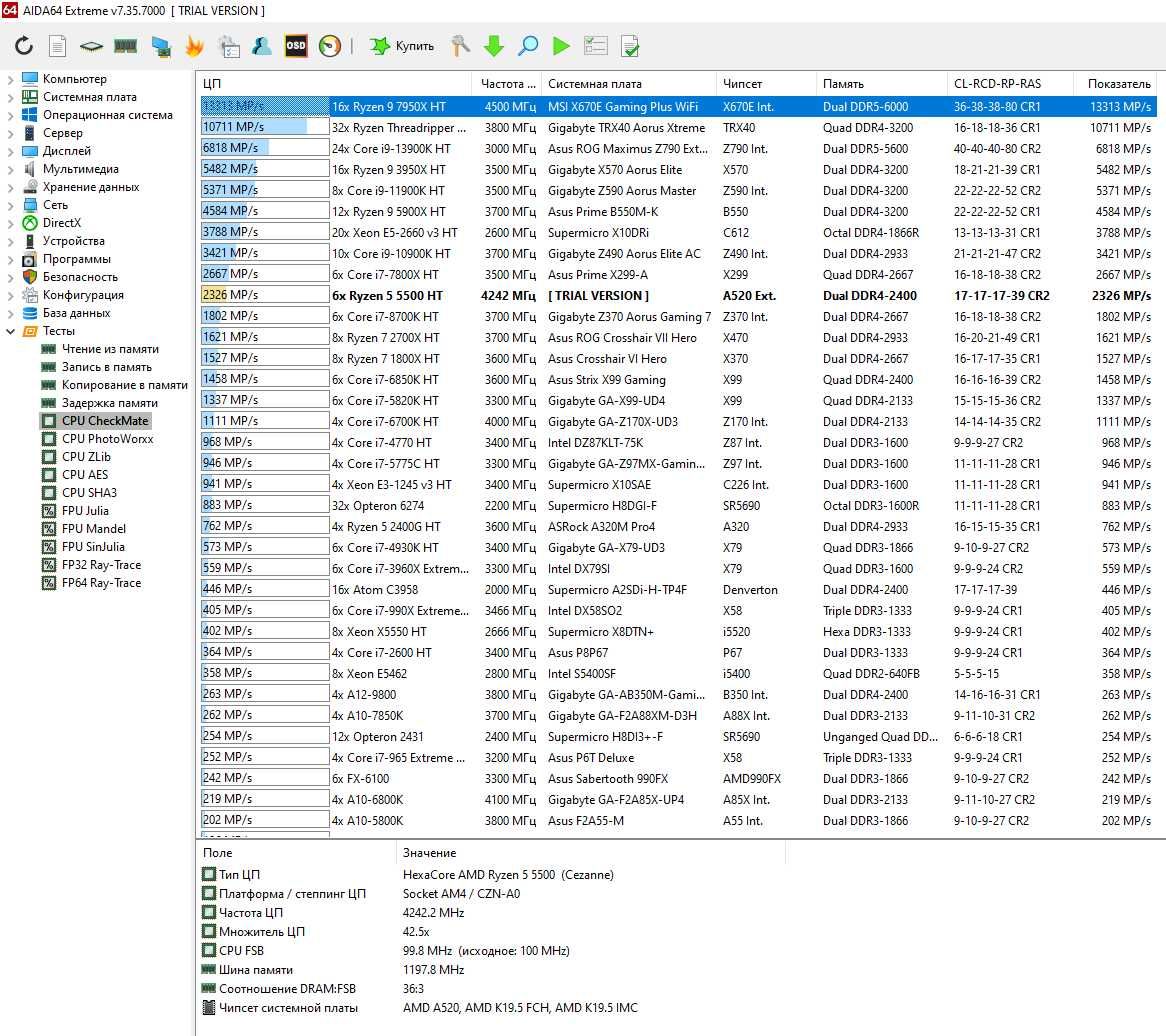Select the FPU Mandel test
The height and width of the screenshot is (1036, 1166).
[x=94, y=529]
